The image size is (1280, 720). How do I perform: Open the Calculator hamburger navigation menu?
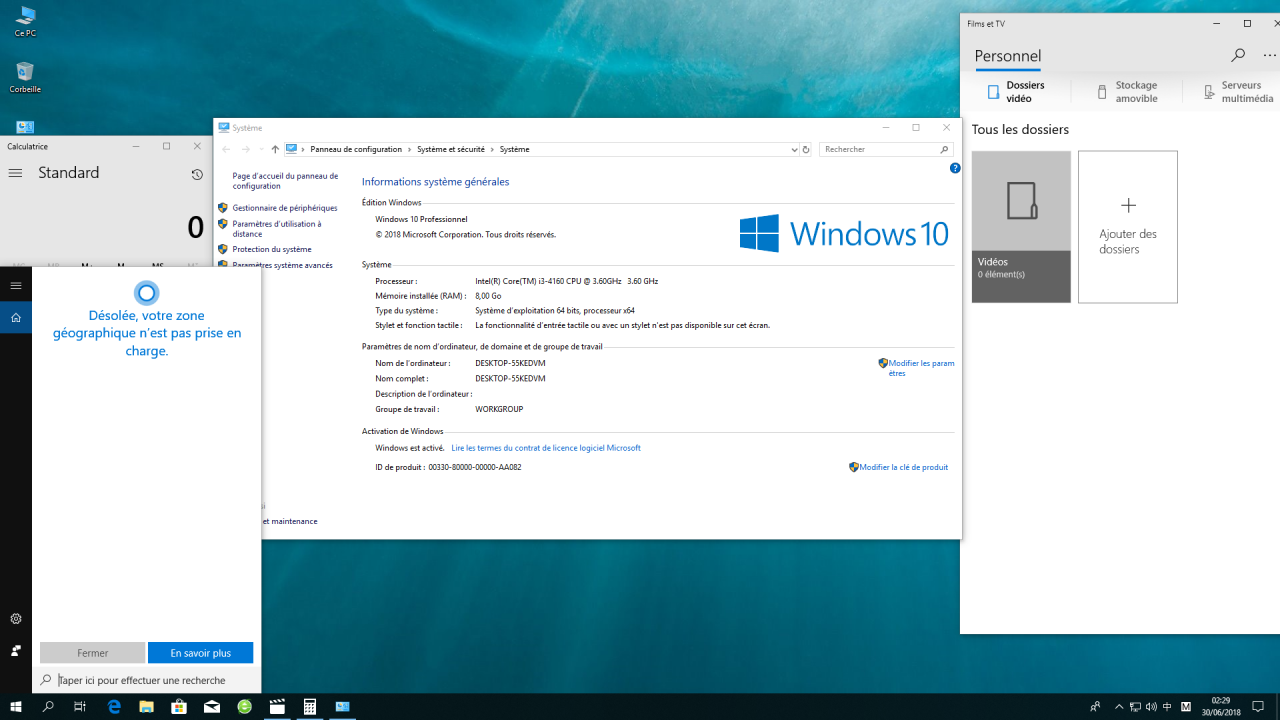point(15,173)
